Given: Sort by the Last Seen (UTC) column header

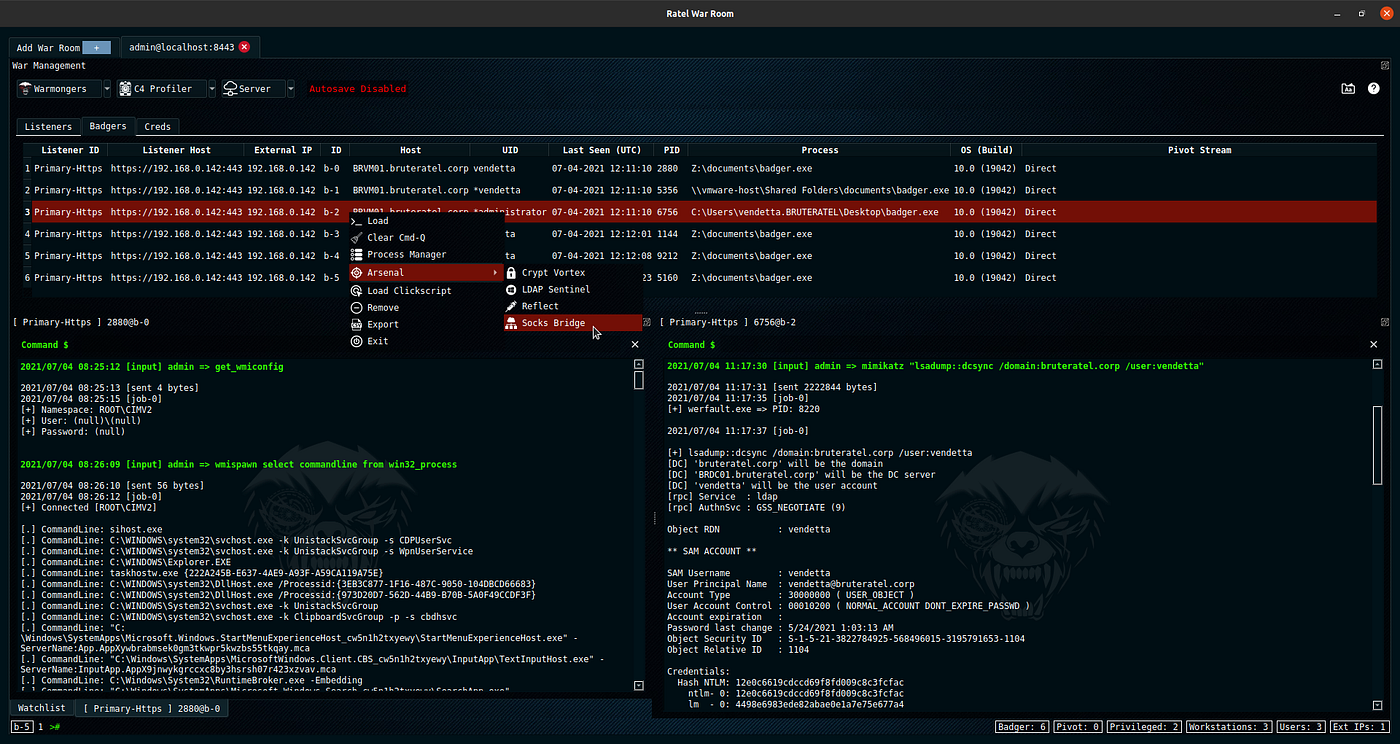Looking at the screenshot, I should (x=601, y=150).
